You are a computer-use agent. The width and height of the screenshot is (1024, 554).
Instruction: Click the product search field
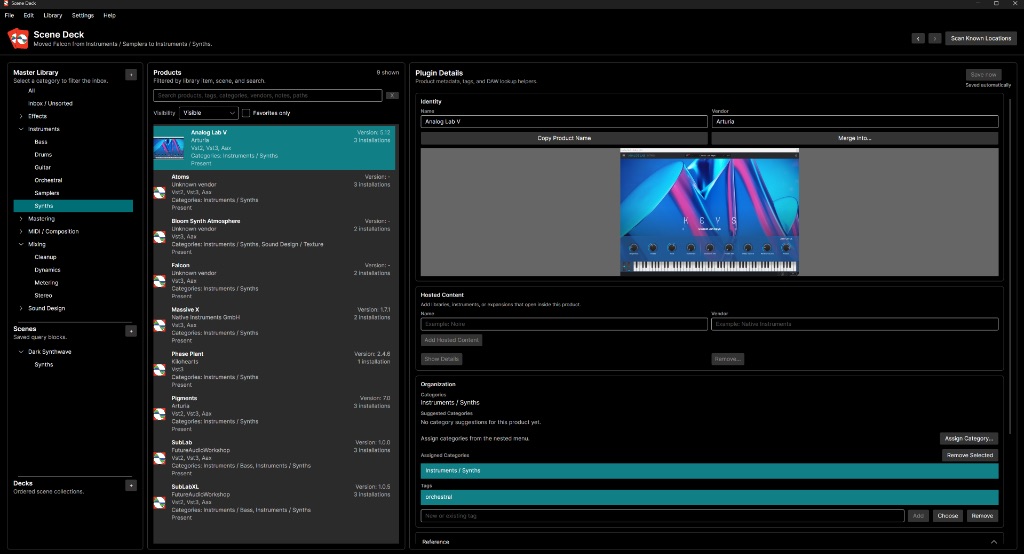point(268,95)
